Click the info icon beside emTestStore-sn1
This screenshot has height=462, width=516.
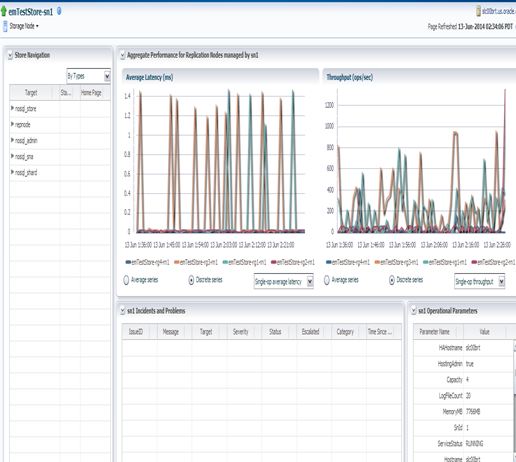pyautogui.click(x=59, y=11)
